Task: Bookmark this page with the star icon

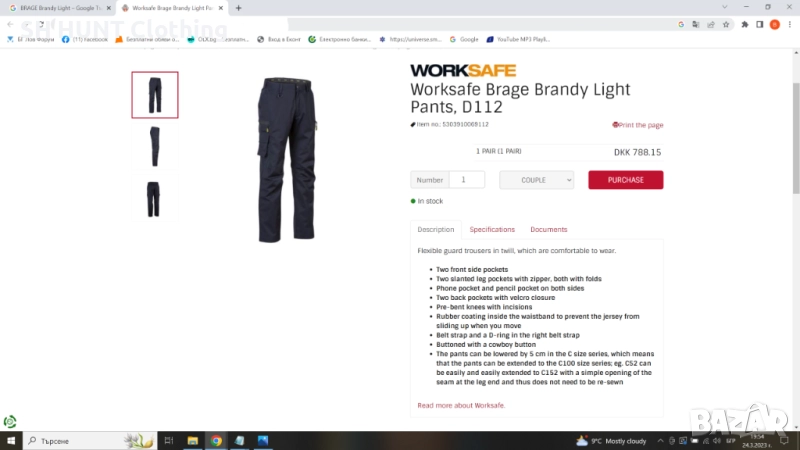Action: 726,24
